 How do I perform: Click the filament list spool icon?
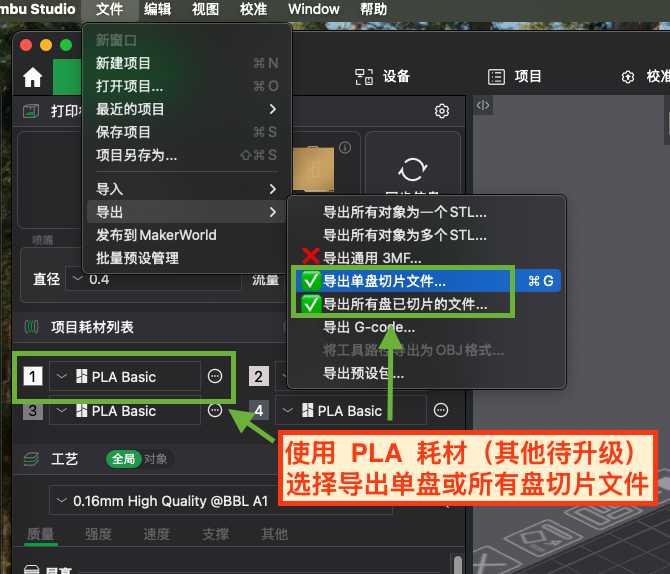(x=32, y=327)
